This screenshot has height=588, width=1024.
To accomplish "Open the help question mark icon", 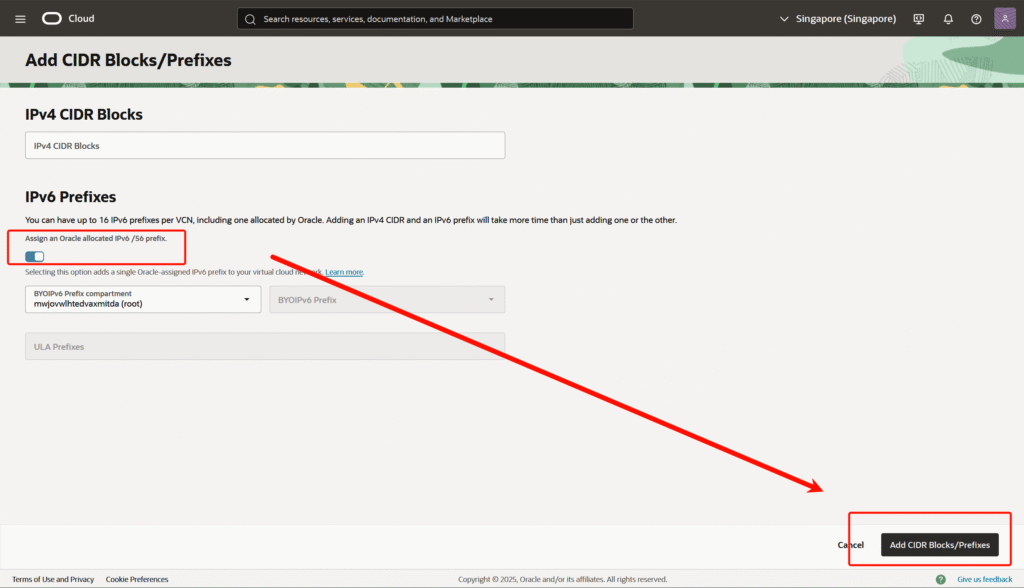I will tap(976, 19).
